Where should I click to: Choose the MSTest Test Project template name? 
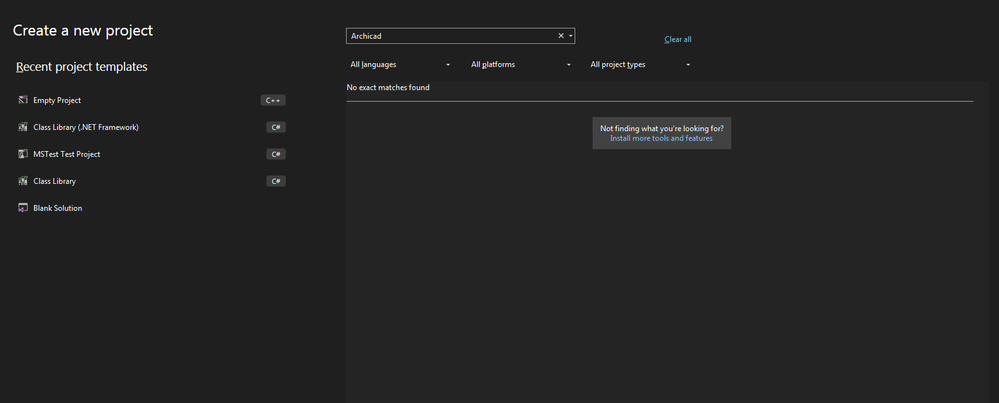pos(67,154)
